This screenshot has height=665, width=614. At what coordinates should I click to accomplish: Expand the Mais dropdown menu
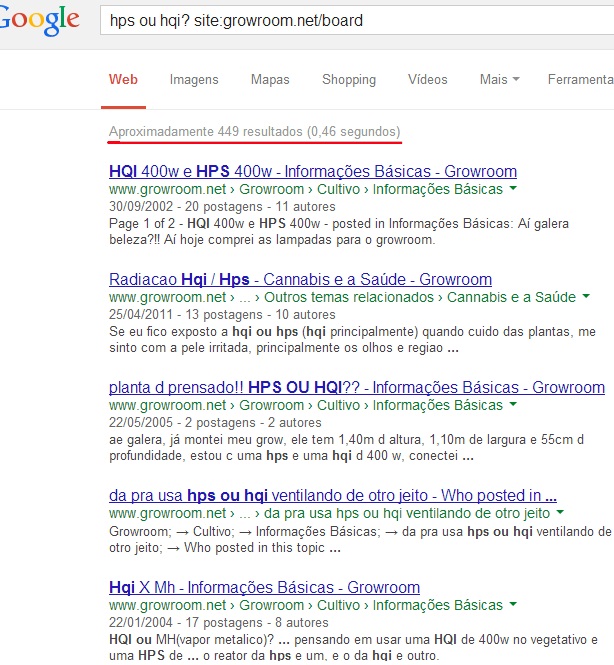pyautogui.click(x=500, y=79)
